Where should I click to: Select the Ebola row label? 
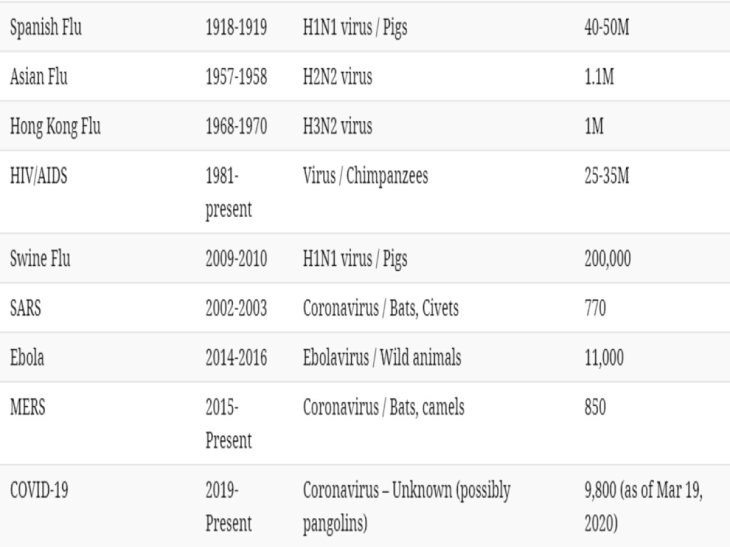(x=27, y=358)
